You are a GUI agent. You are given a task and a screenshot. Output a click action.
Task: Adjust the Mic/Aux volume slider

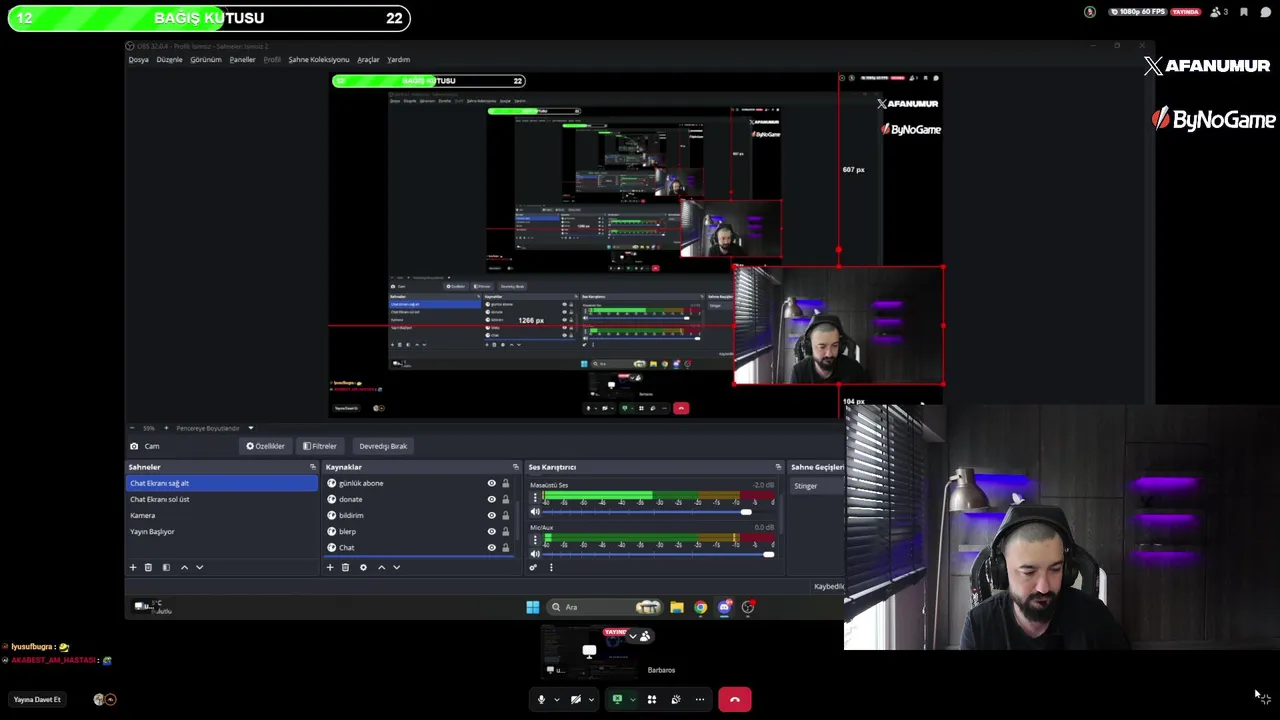click(x=657, y=554)
